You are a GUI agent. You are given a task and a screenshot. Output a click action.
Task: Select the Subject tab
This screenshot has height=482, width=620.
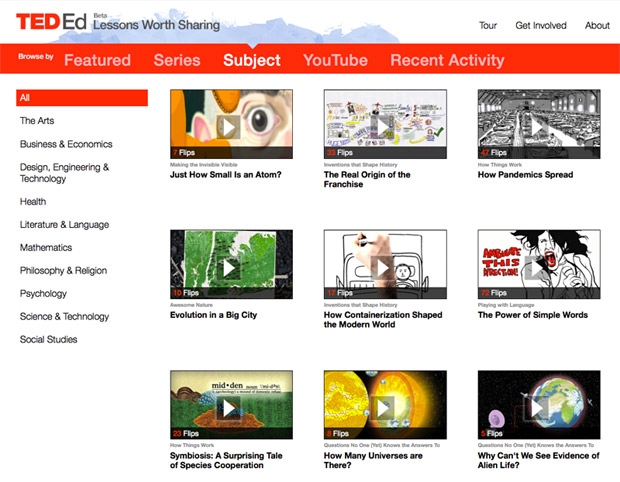click(x=252, y=60)
